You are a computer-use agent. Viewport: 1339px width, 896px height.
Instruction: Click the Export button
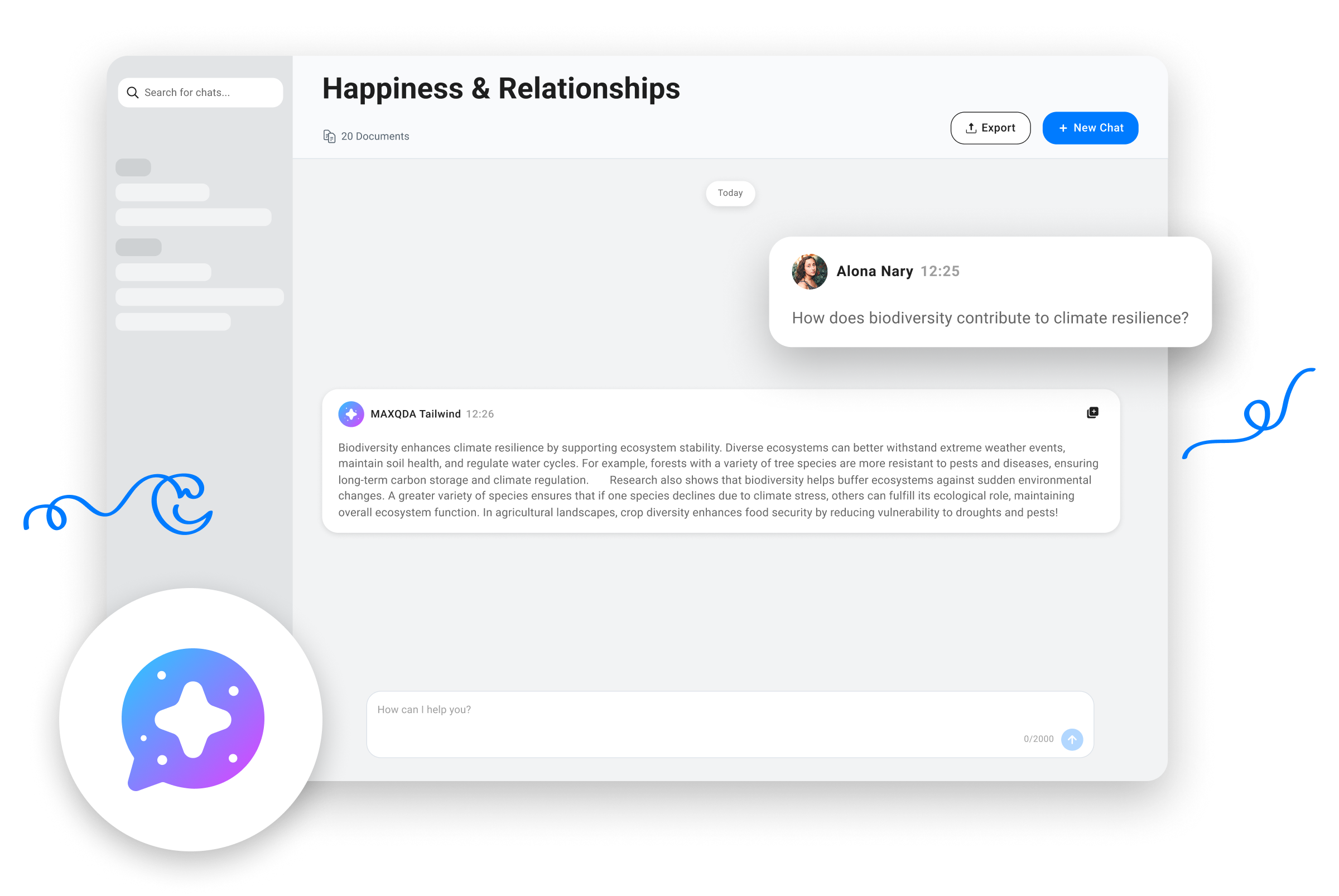pos(990,128)
